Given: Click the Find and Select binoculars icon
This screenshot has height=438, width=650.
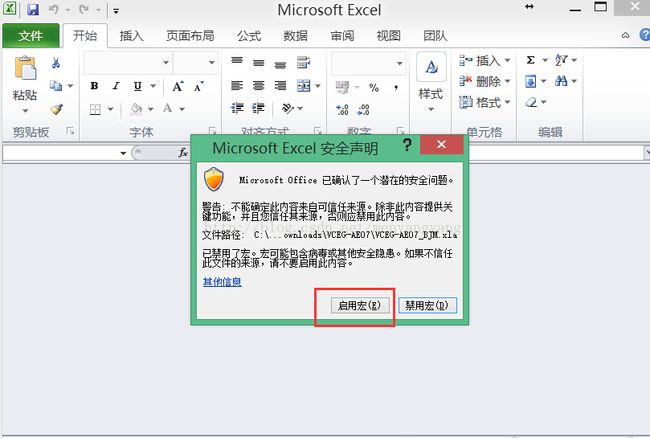Looking at the screenshot, I should coord(561,81).
